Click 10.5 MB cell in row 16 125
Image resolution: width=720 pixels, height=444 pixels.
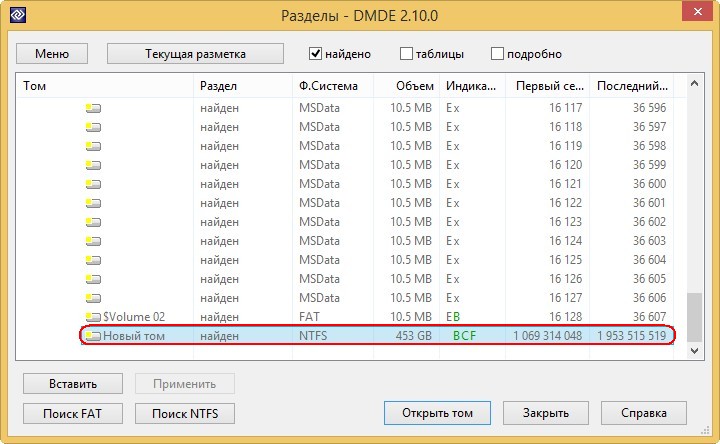(x=411, y=260)
